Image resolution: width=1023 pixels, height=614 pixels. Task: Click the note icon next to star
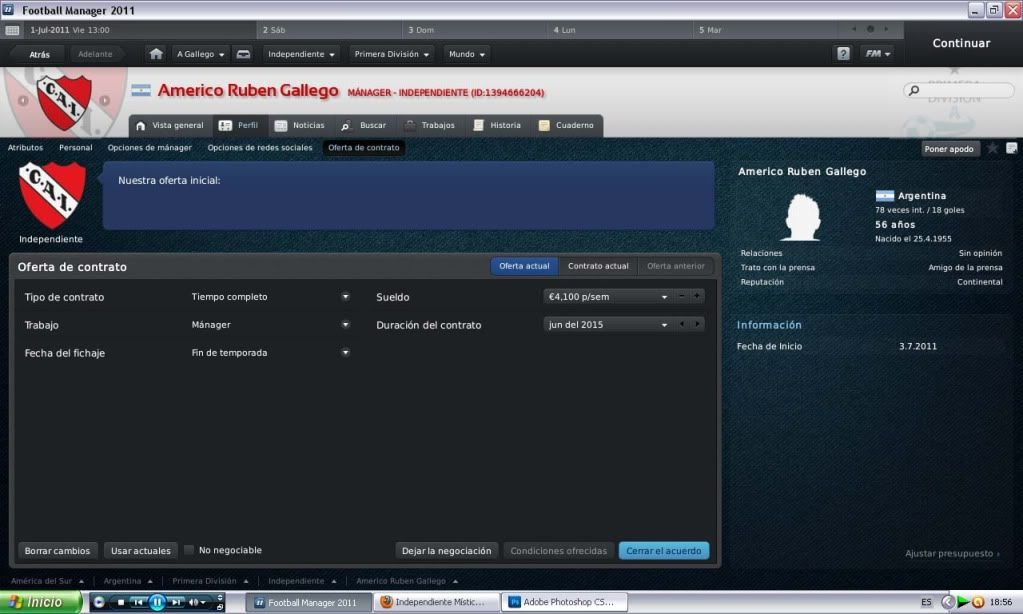pyautogui.click(x=1011, y=148)
